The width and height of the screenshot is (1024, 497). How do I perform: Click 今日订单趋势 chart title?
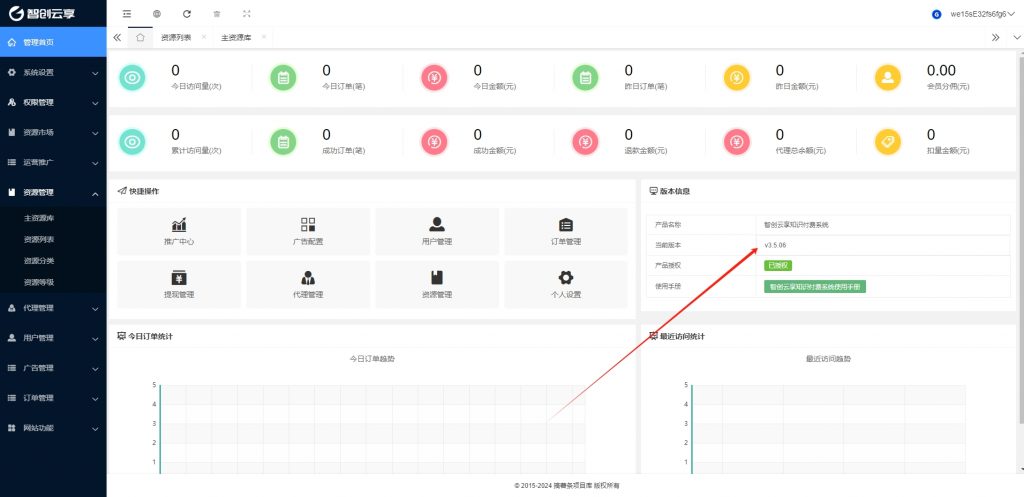tap(372, 359)
